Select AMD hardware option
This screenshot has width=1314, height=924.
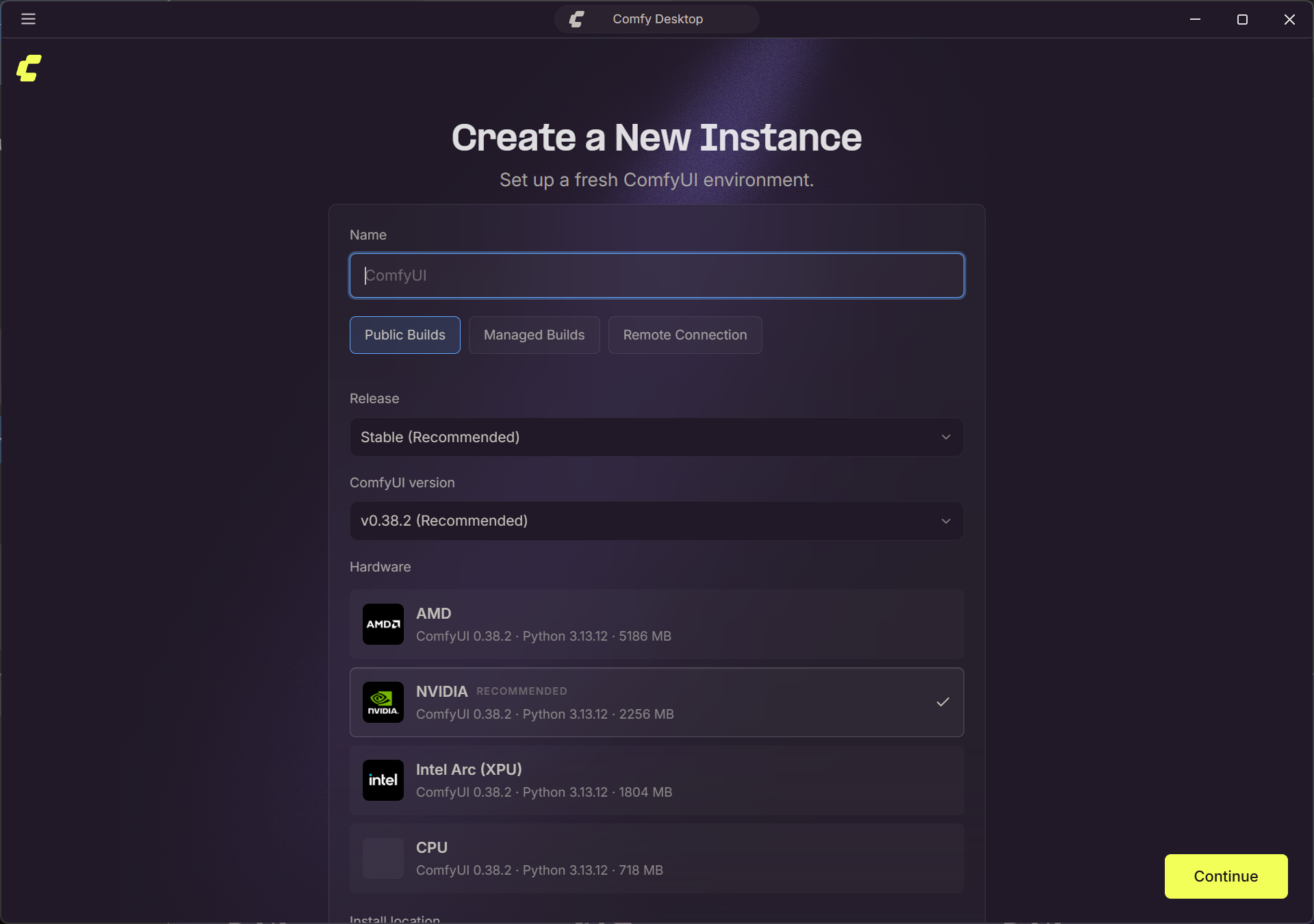[x=657, y=624]
